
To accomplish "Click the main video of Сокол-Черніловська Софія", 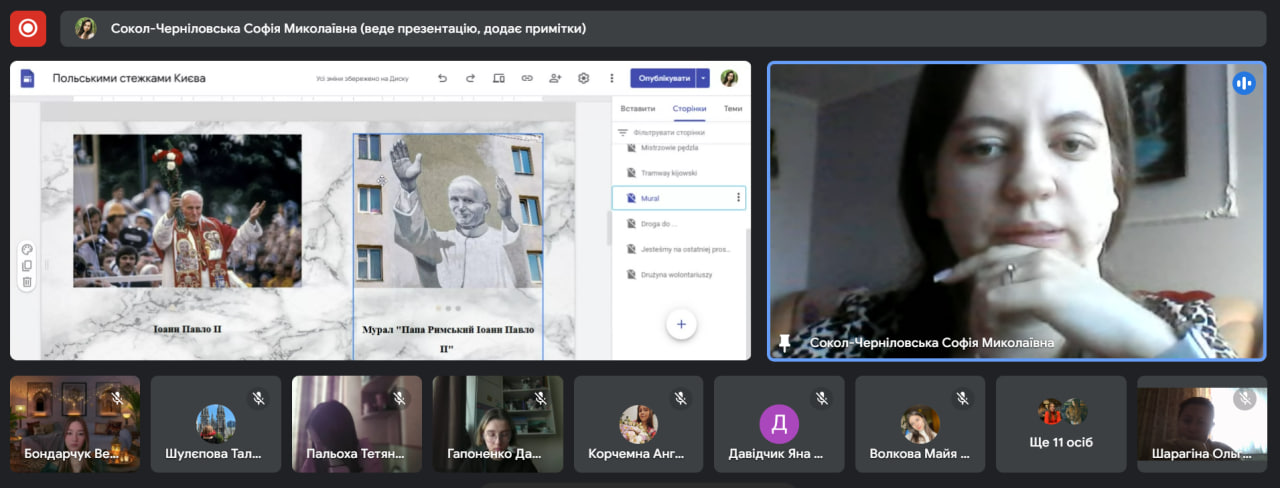I will (x=1018, y=211).
